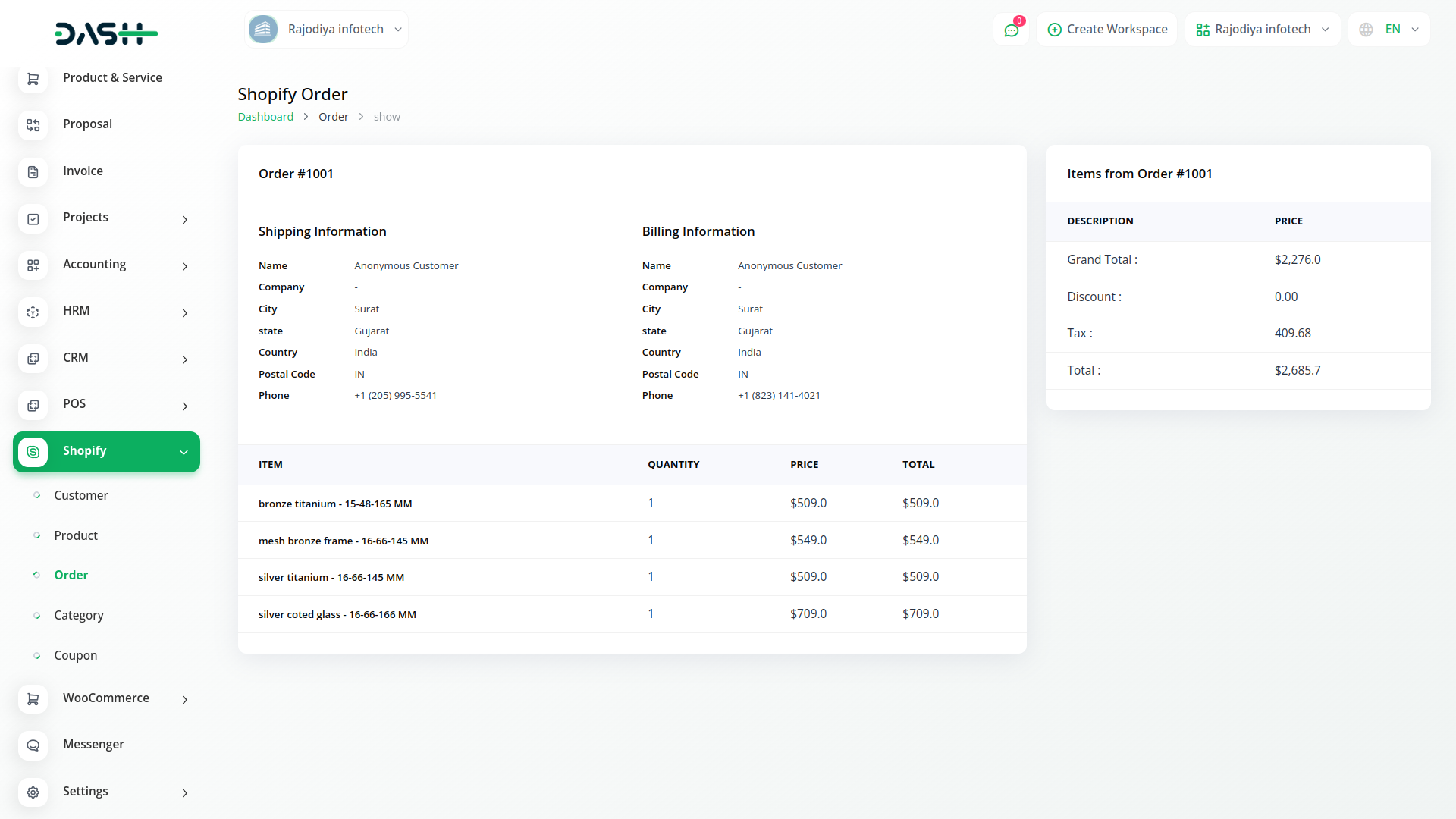The height and width of the screenshot is (819, 1456).
Task: Click the Messenger chat bubble icon
Action: 33,745
